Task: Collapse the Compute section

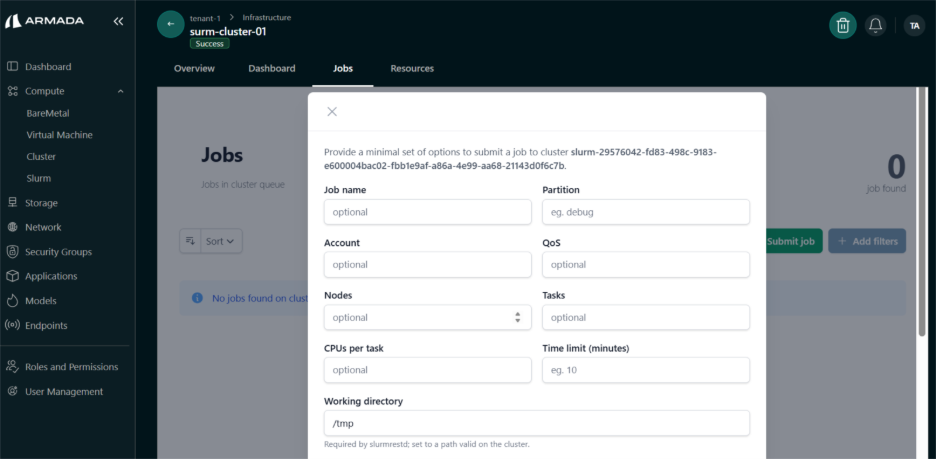Action: coord(120,91)
